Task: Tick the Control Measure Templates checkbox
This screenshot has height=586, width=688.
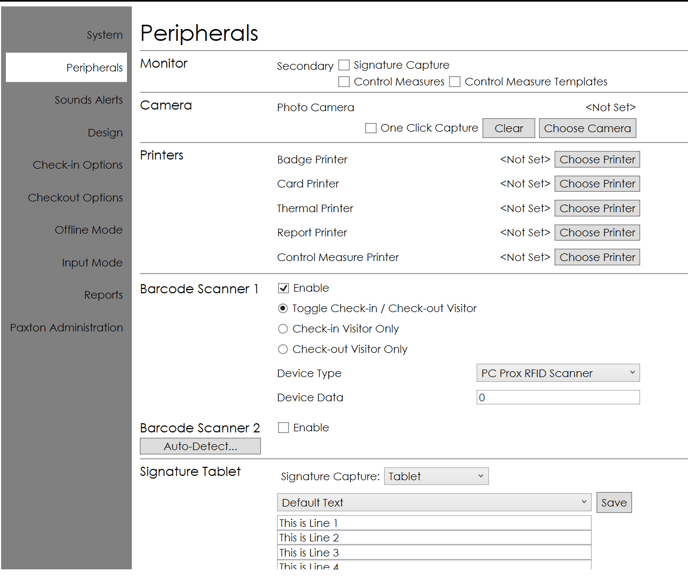Action: [455, 82]
